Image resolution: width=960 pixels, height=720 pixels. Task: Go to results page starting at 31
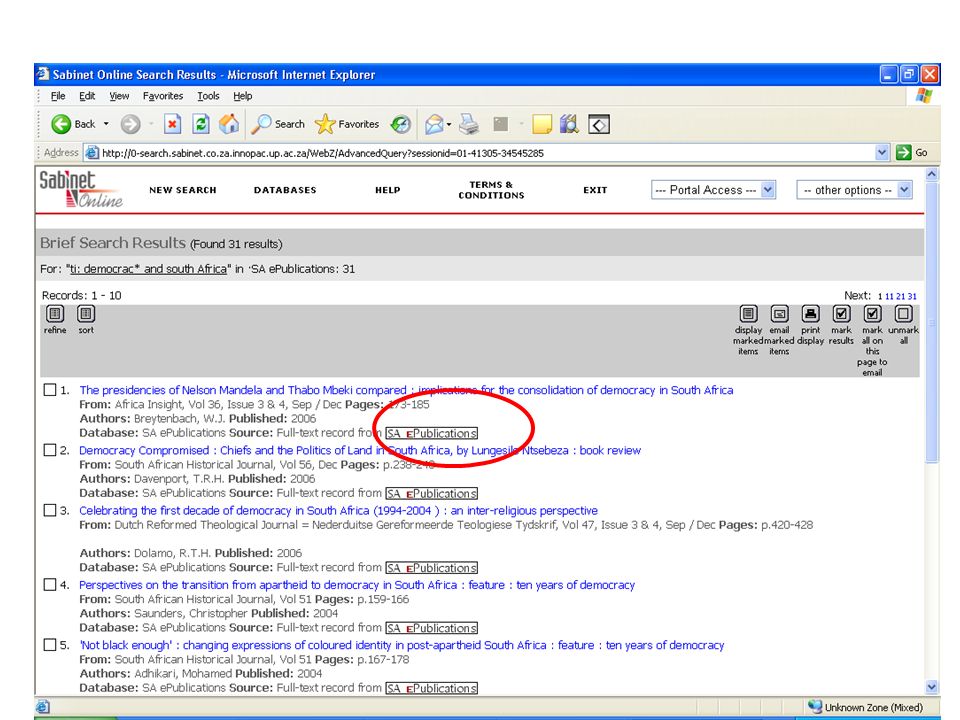coord(912,296)
